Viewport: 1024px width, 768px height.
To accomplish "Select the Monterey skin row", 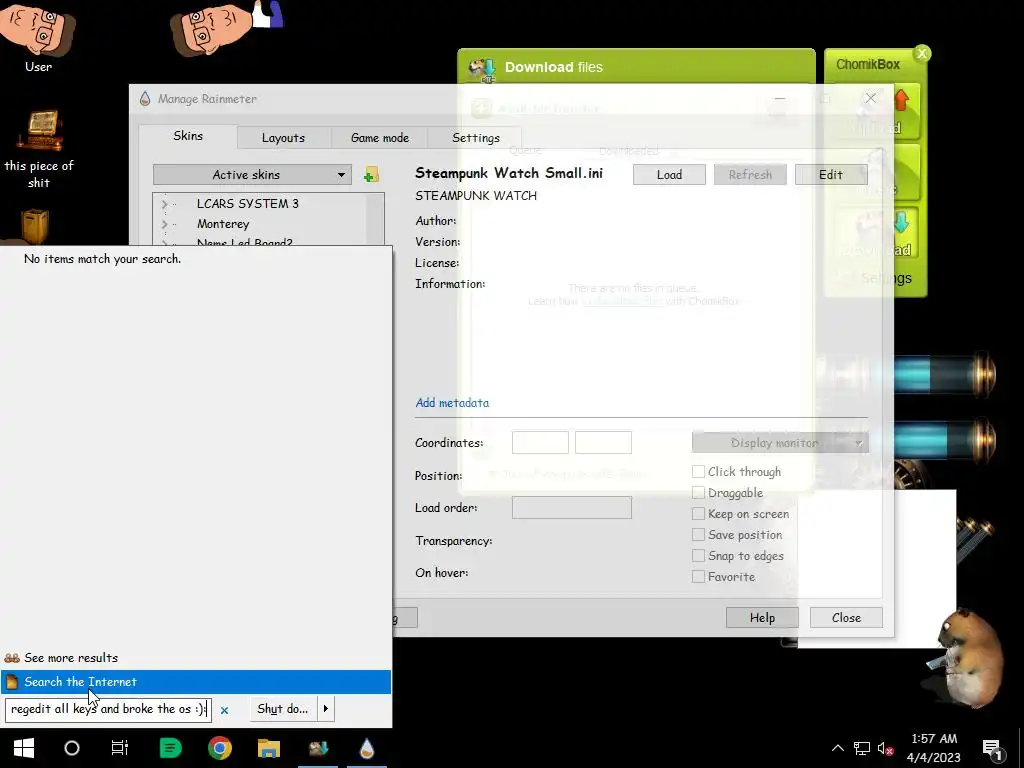I will 223,224.
